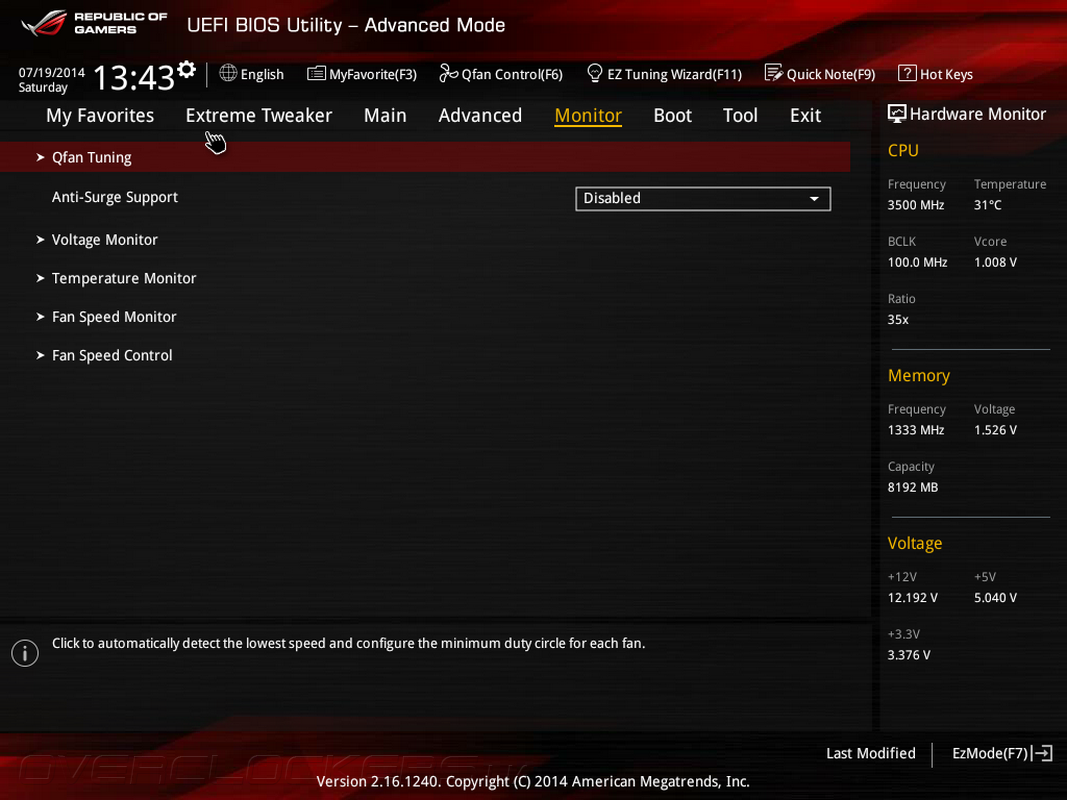
Task: Click the EZ Tuning Wizard lightbulb icon
Action: click(595, 73)
